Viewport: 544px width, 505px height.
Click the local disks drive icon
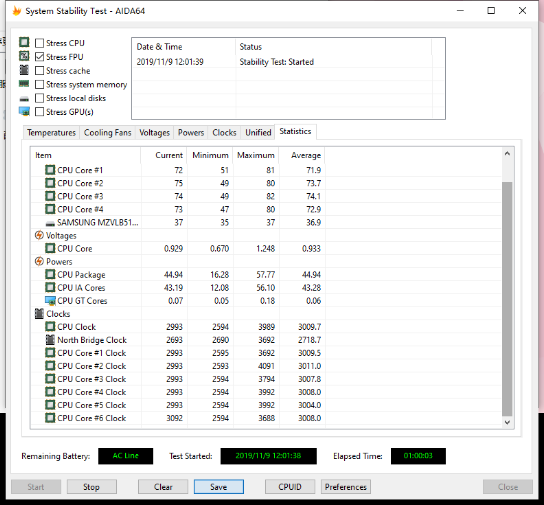[x=24, y=99]
